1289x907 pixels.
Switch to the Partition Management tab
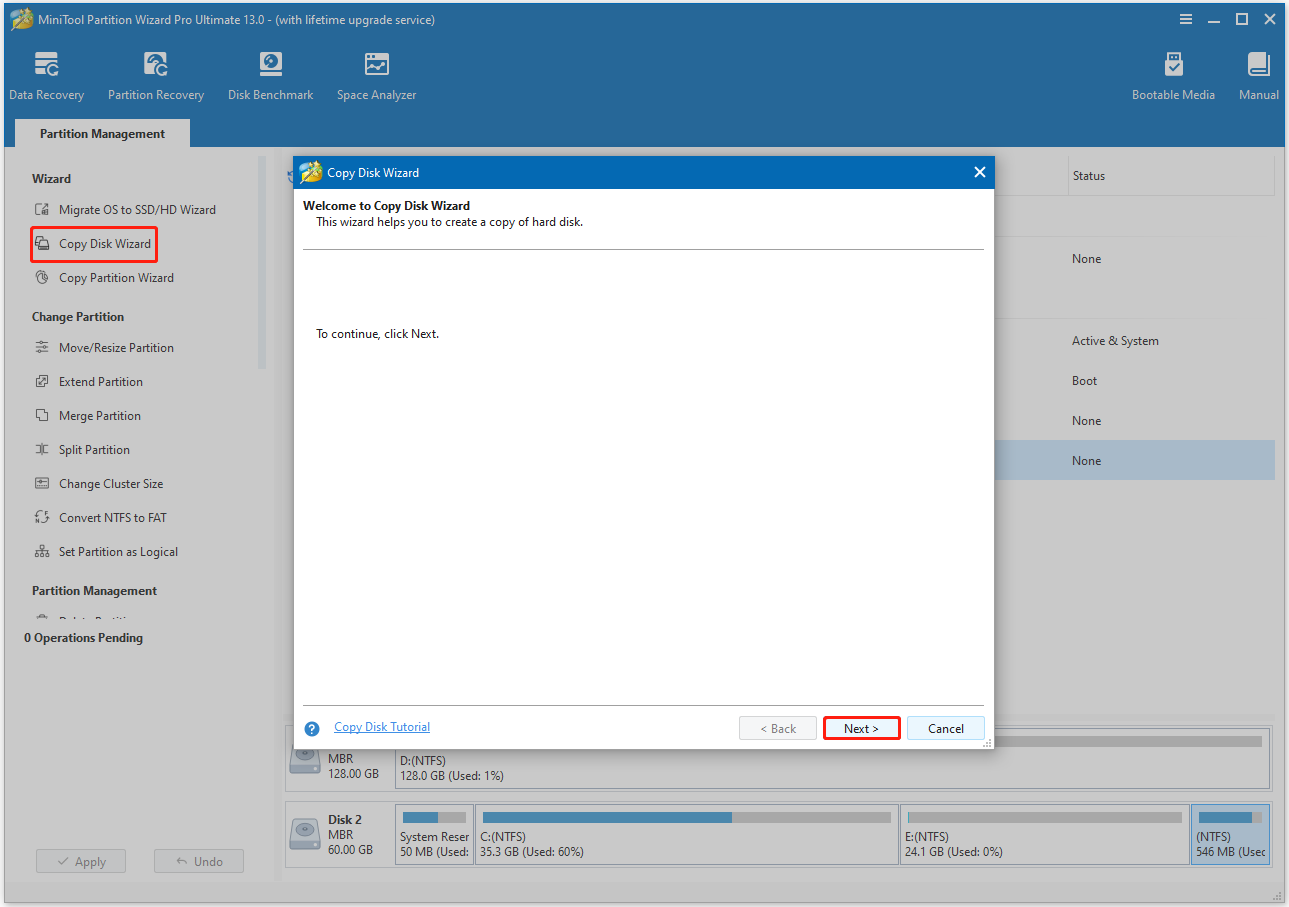click(x=101, y=132)
